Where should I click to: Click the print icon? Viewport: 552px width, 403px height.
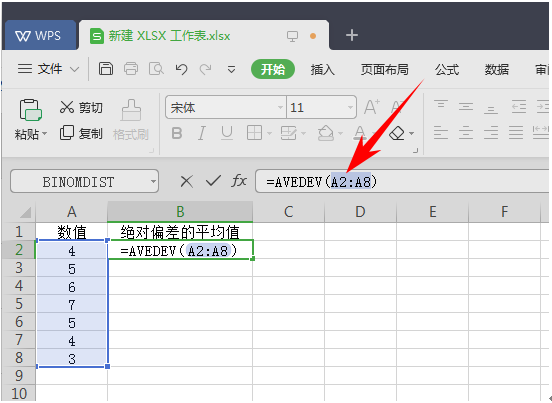pyautogui.click(x=131, y=69)
